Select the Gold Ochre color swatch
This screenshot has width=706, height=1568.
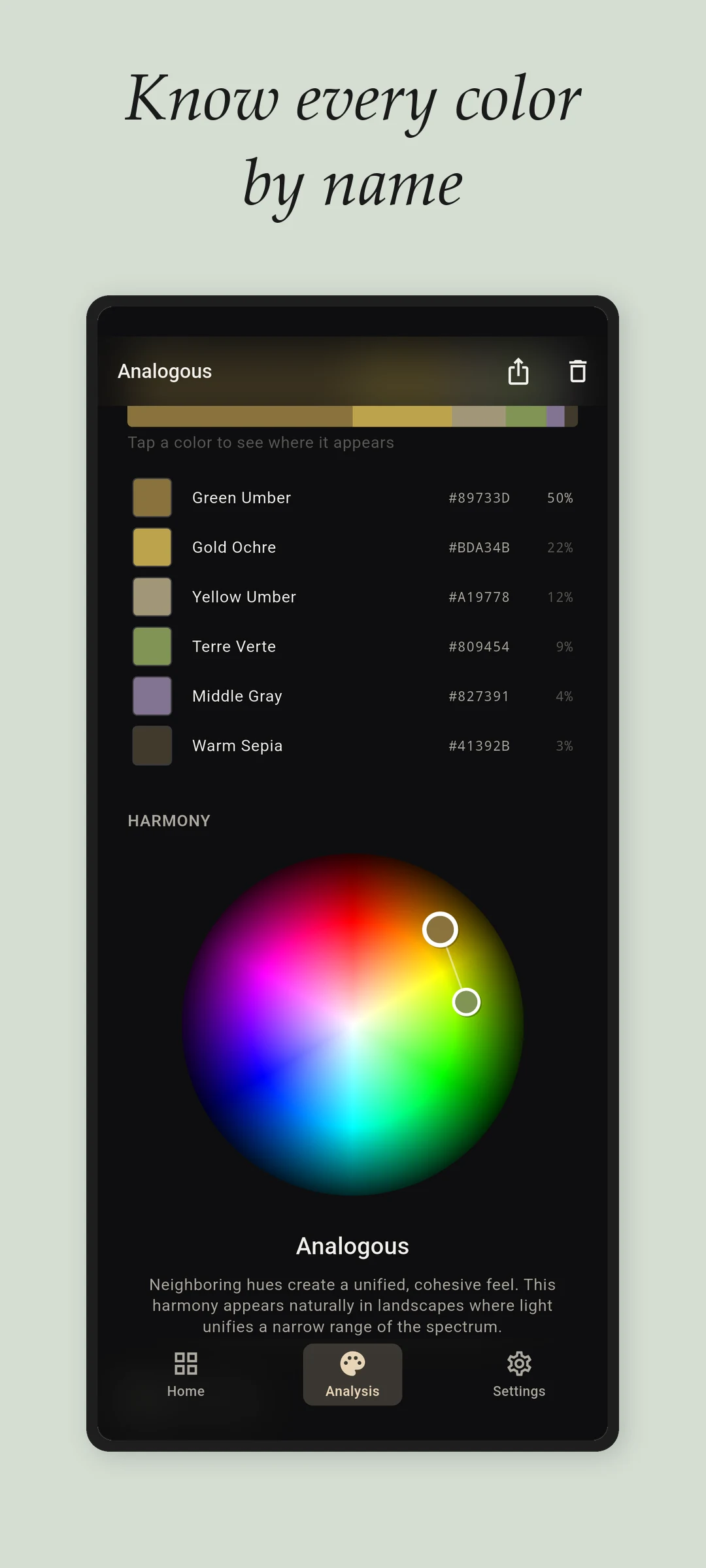[x=152, y=547]
